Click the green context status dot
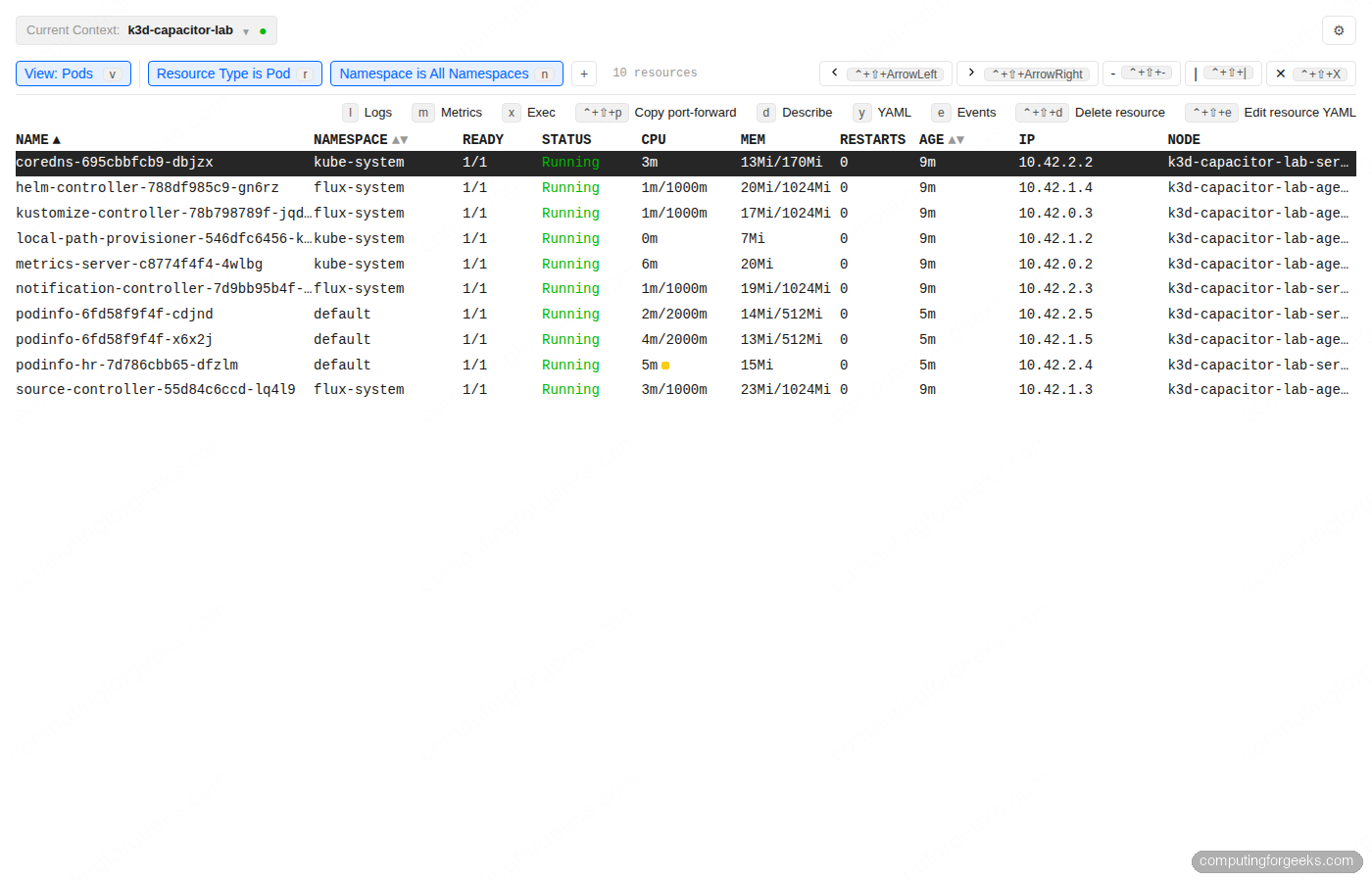 pos(263,31)
